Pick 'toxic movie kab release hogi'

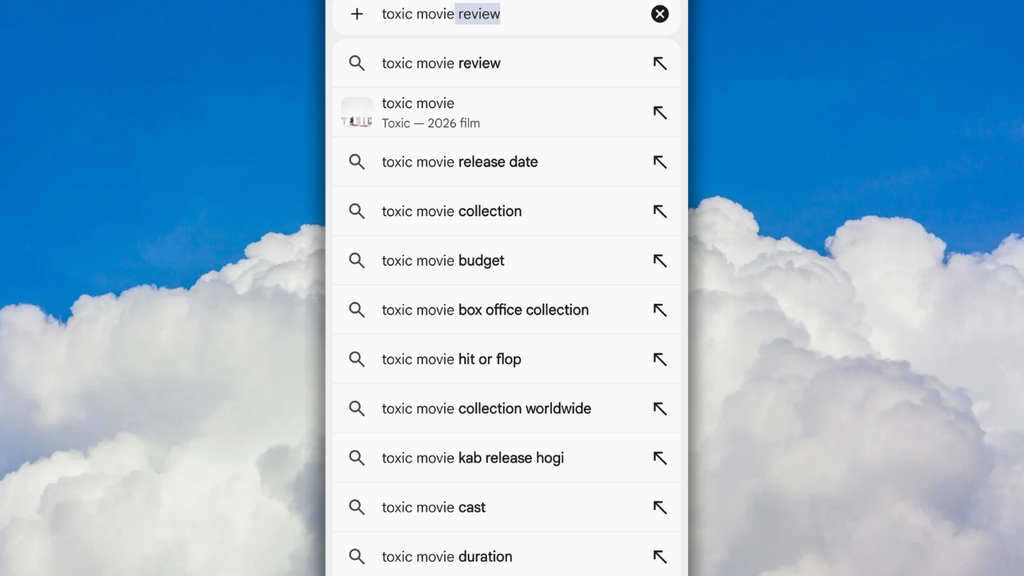pos(506,458)
